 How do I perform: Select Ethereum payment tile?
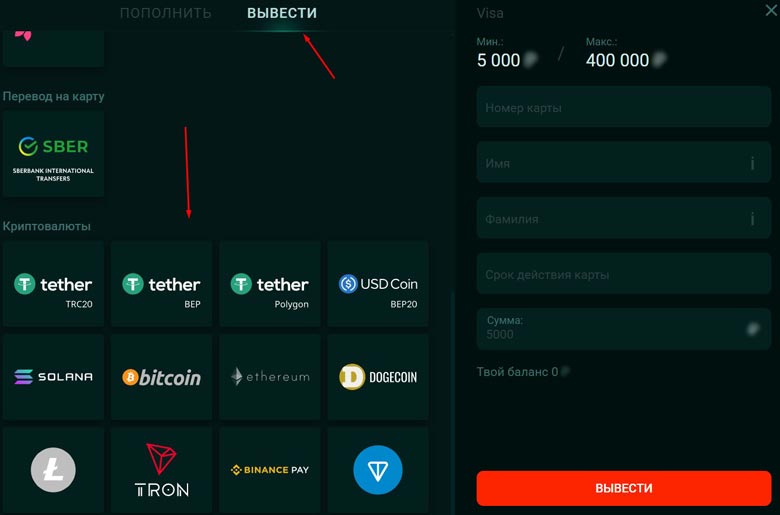[x=270, y=377]
